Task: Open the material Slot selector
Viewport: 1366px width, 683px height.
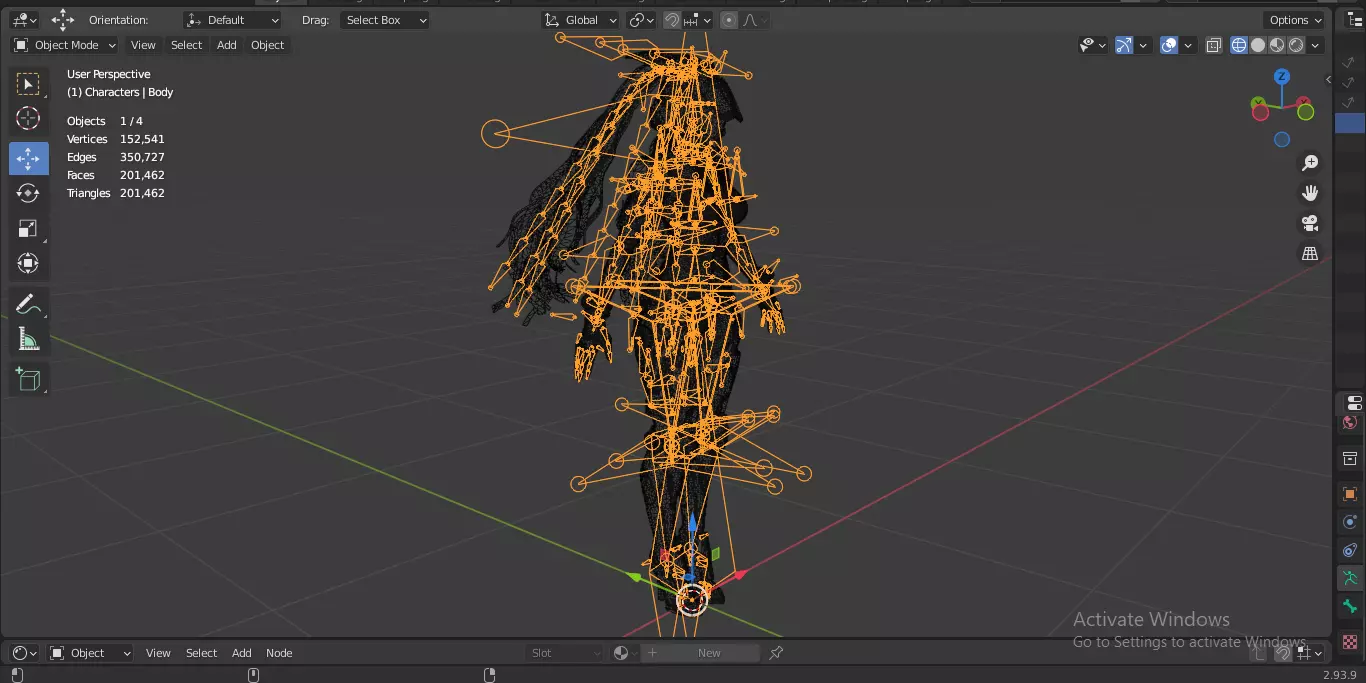Action: pyautogui.click(x=565, y=653)
